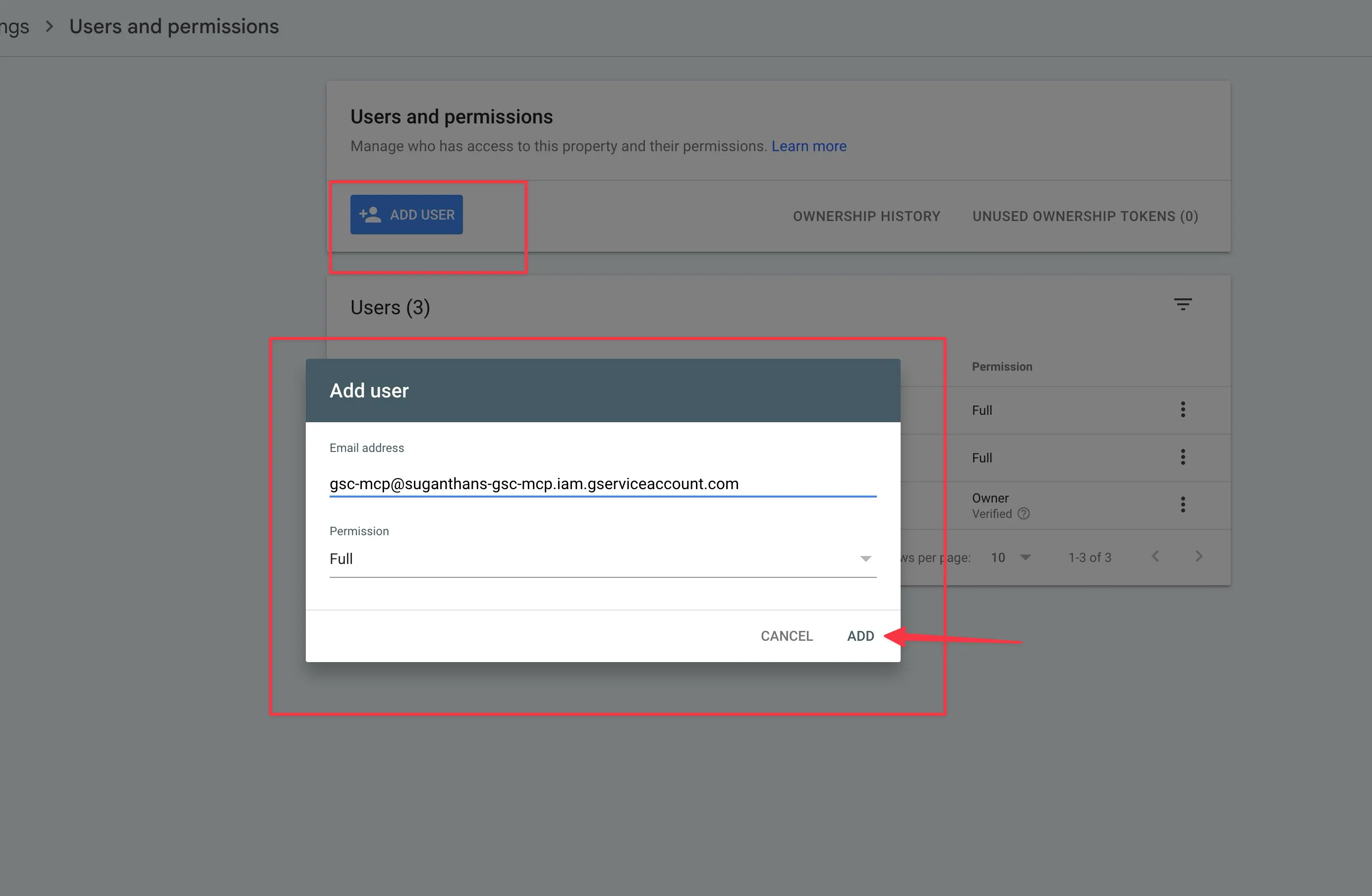This screenshot has height=896, width=1372.
Task: Click the add-person icon on ADD USER
Action: (370, 215)
